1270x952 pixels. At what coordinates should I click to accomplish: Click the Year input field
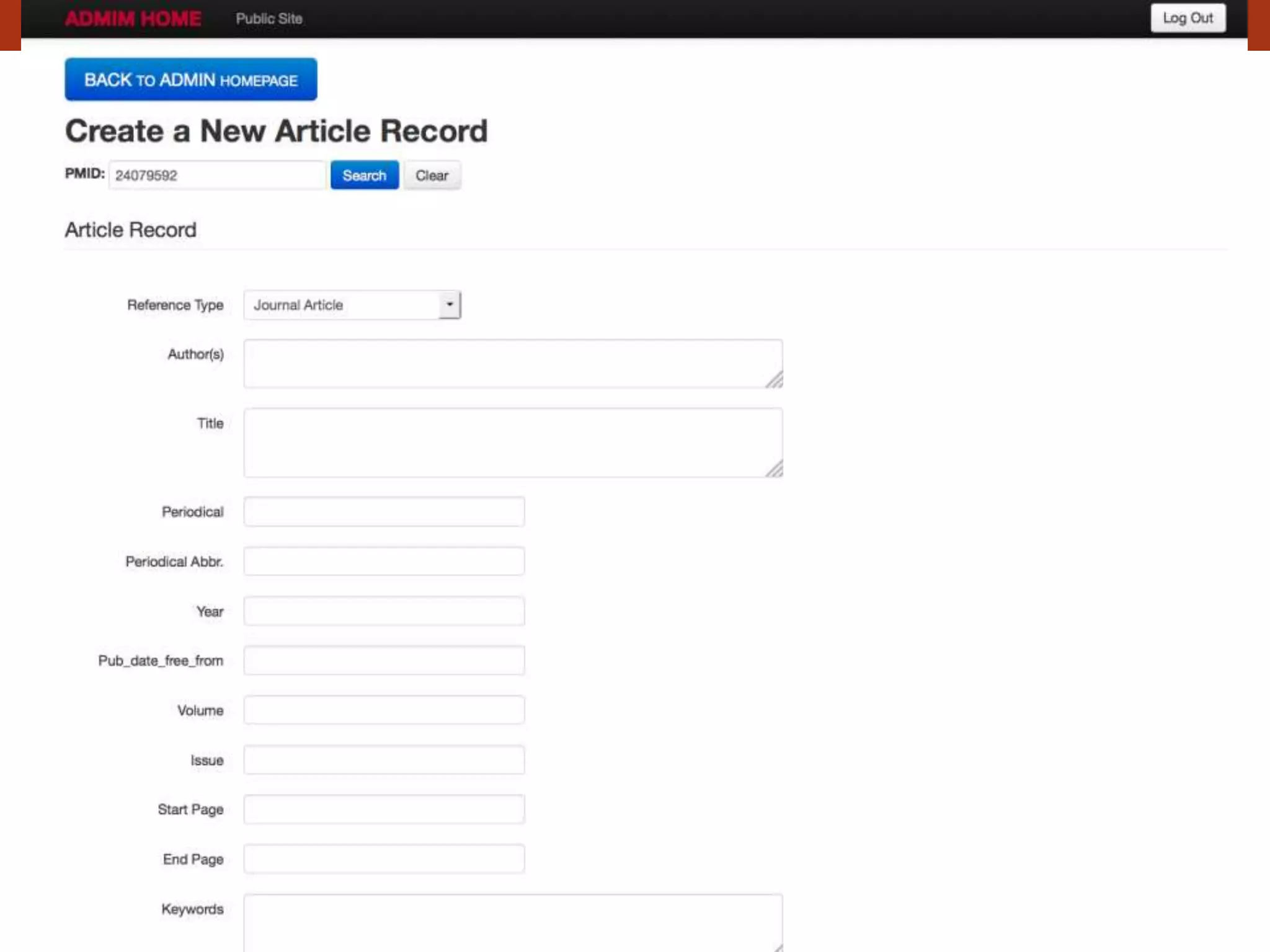coord(384,610)
